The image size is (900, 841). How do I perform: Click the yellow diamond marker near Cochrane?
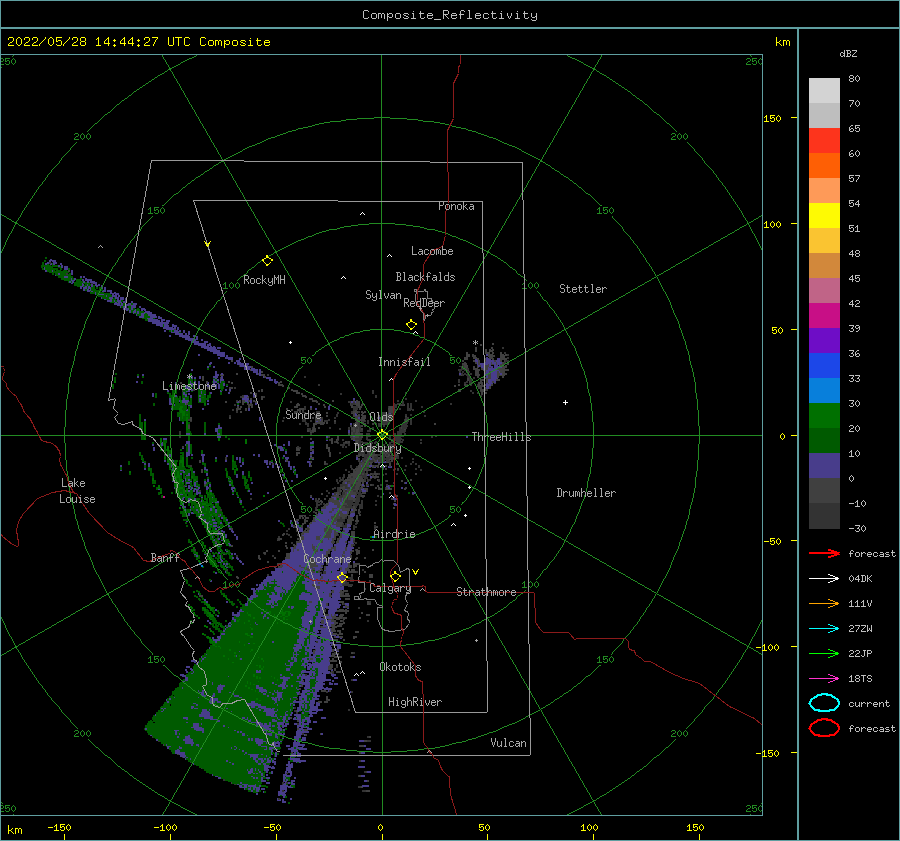click(342, 577)
